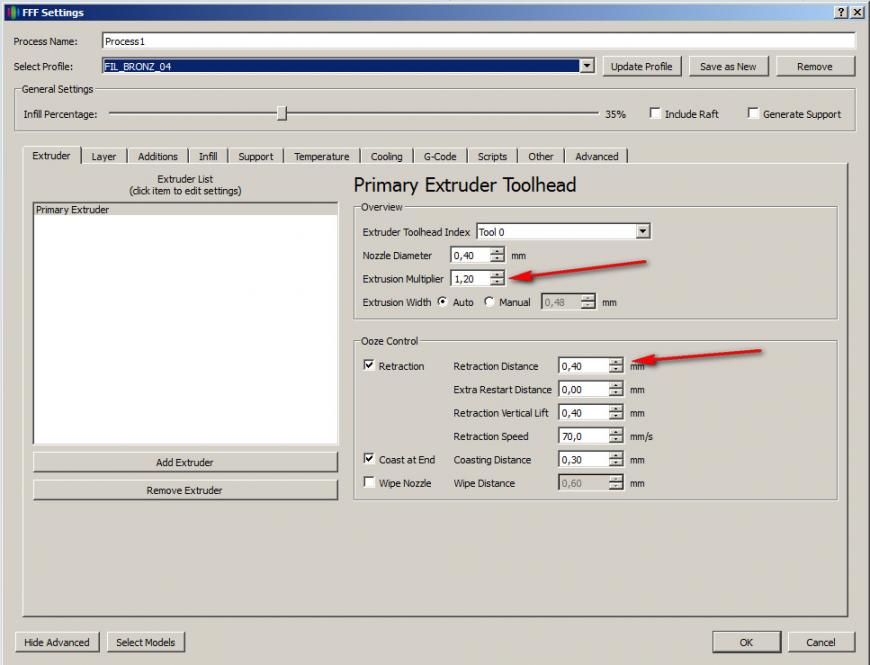Open the Additions tab
Screen dimensions: 870x665
pos(158,156)
